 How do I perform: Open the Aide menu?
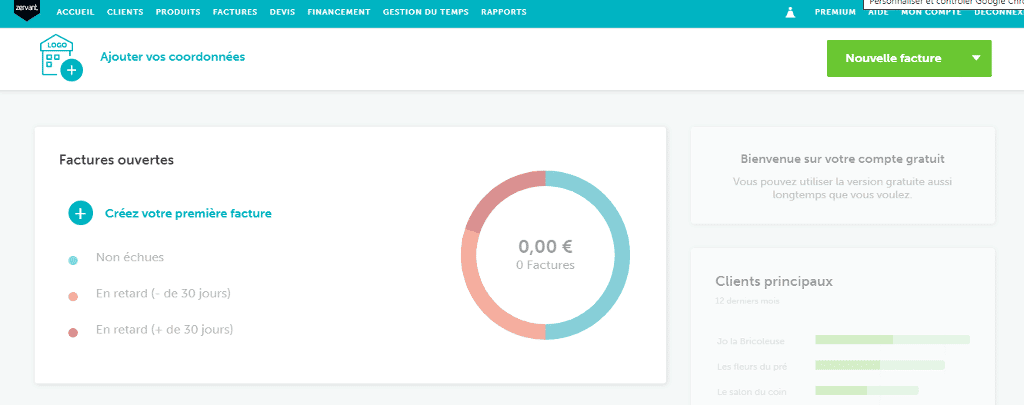pyautogui.click(x=878, y=12)
